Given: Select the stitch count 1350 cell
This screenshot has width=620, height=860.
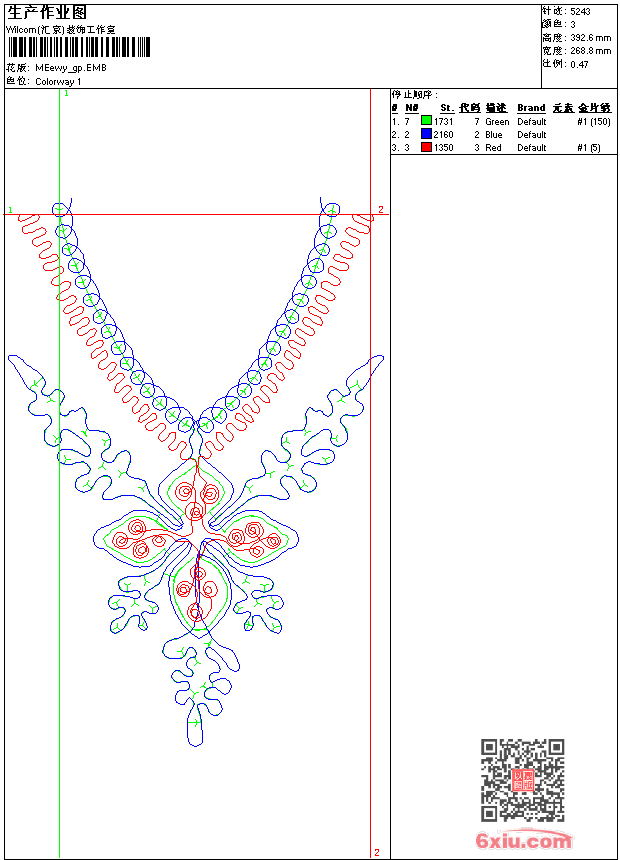Looking at the screenshot, I should click(x=443, y=148).
